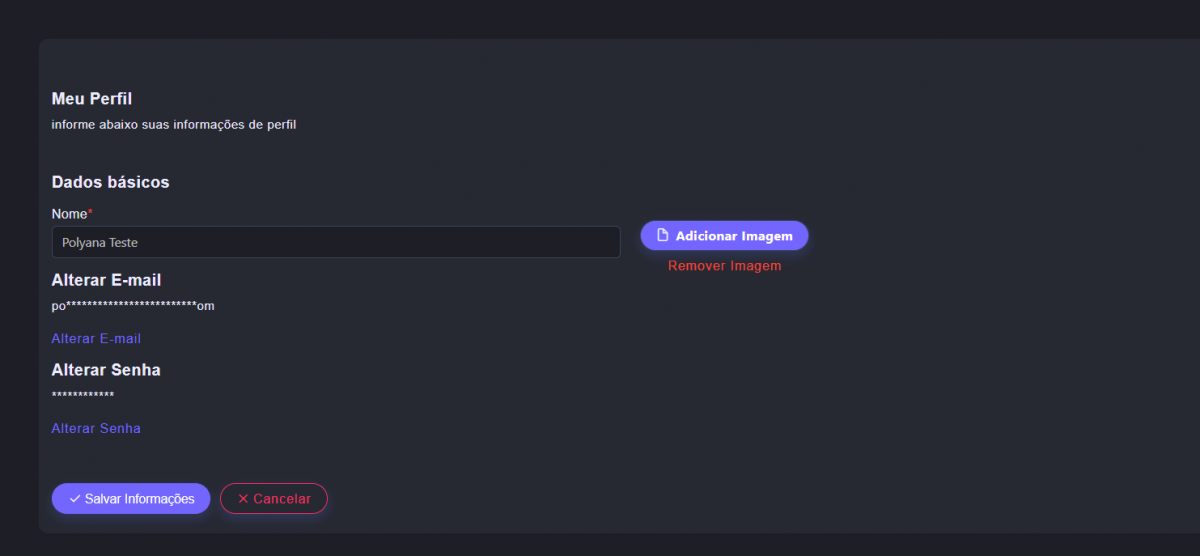Open the purple Alterar Senha link
Image resolution: width=1200 pixels, height=556 pixels.
[x=96, y=429]
